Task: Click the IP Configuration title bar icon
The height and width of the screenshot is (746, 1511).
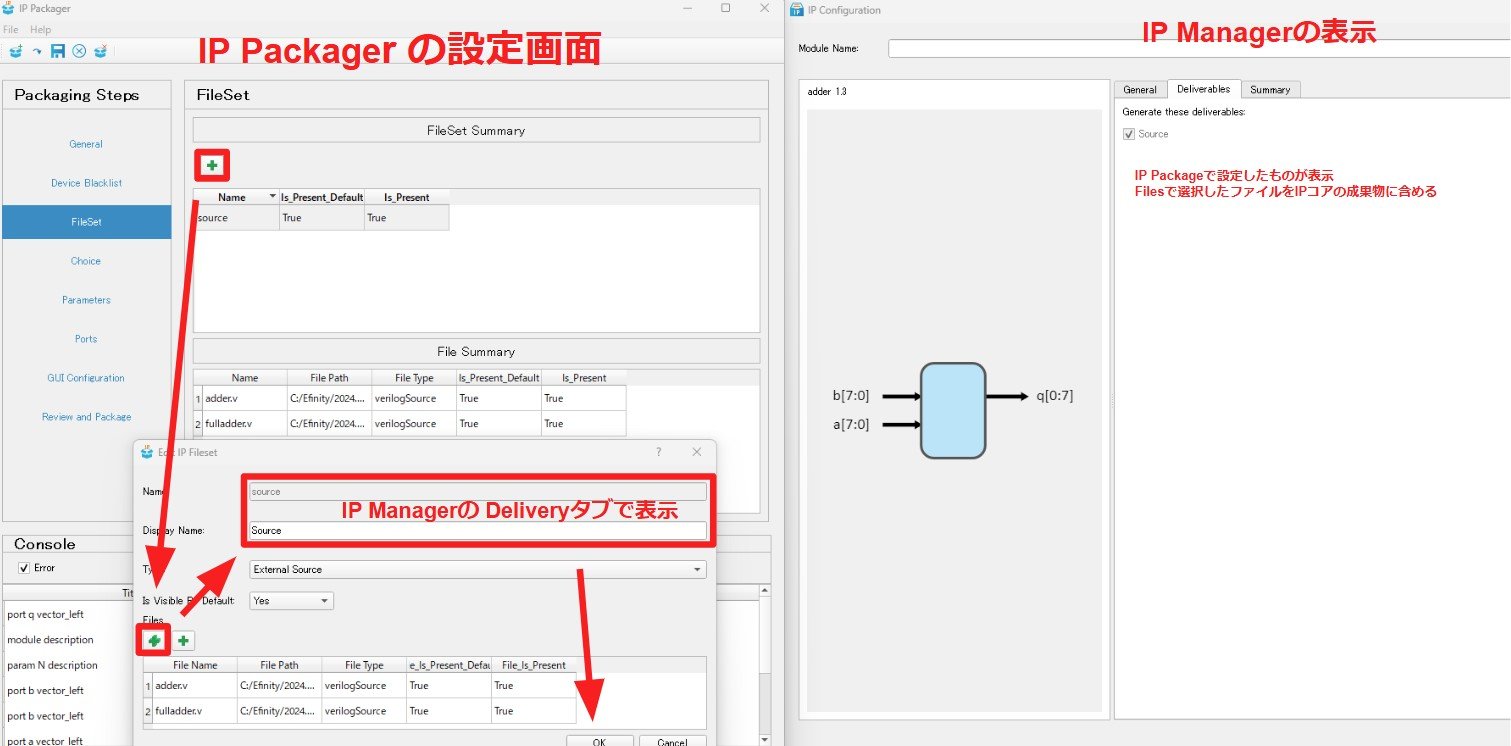Action: [x=797, y=10]
